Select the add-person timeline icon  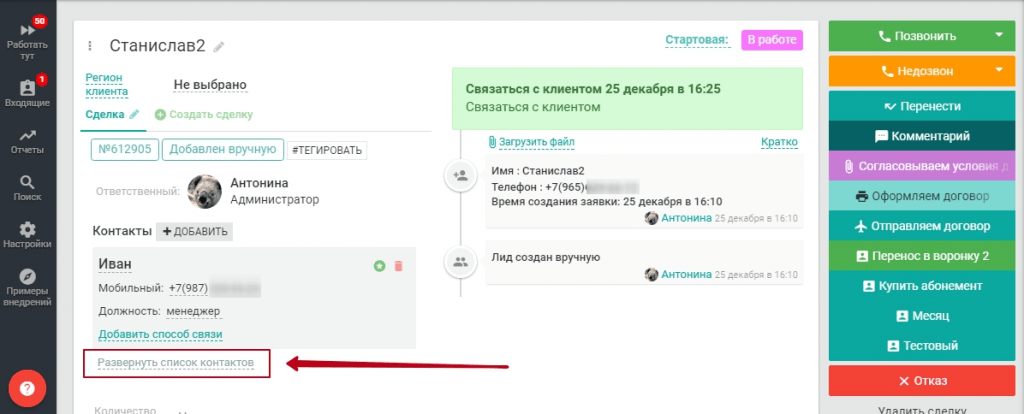tap(460, 176)
